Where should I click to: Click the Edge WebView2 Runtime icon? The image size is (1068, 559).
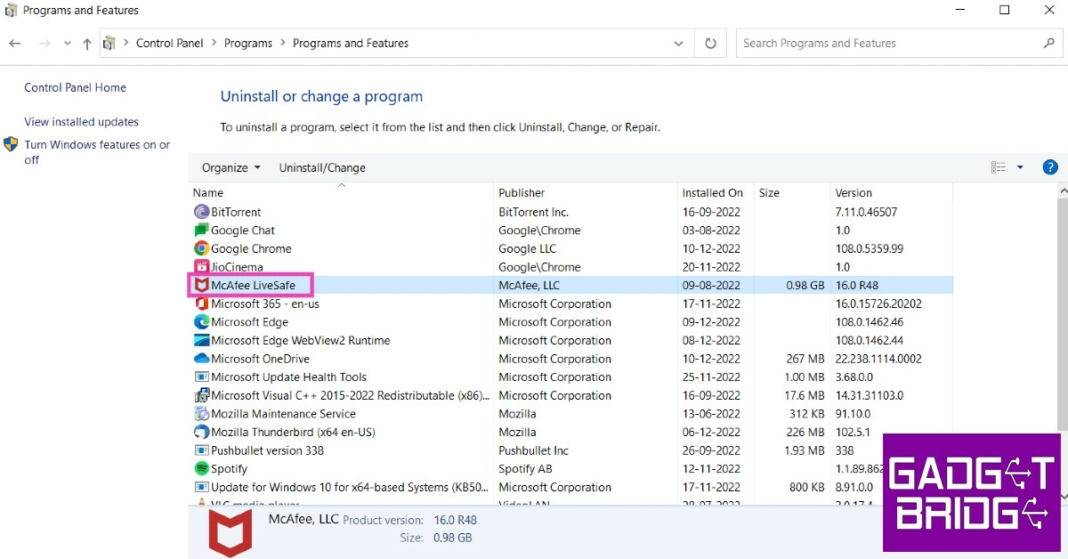coord(201,340)
